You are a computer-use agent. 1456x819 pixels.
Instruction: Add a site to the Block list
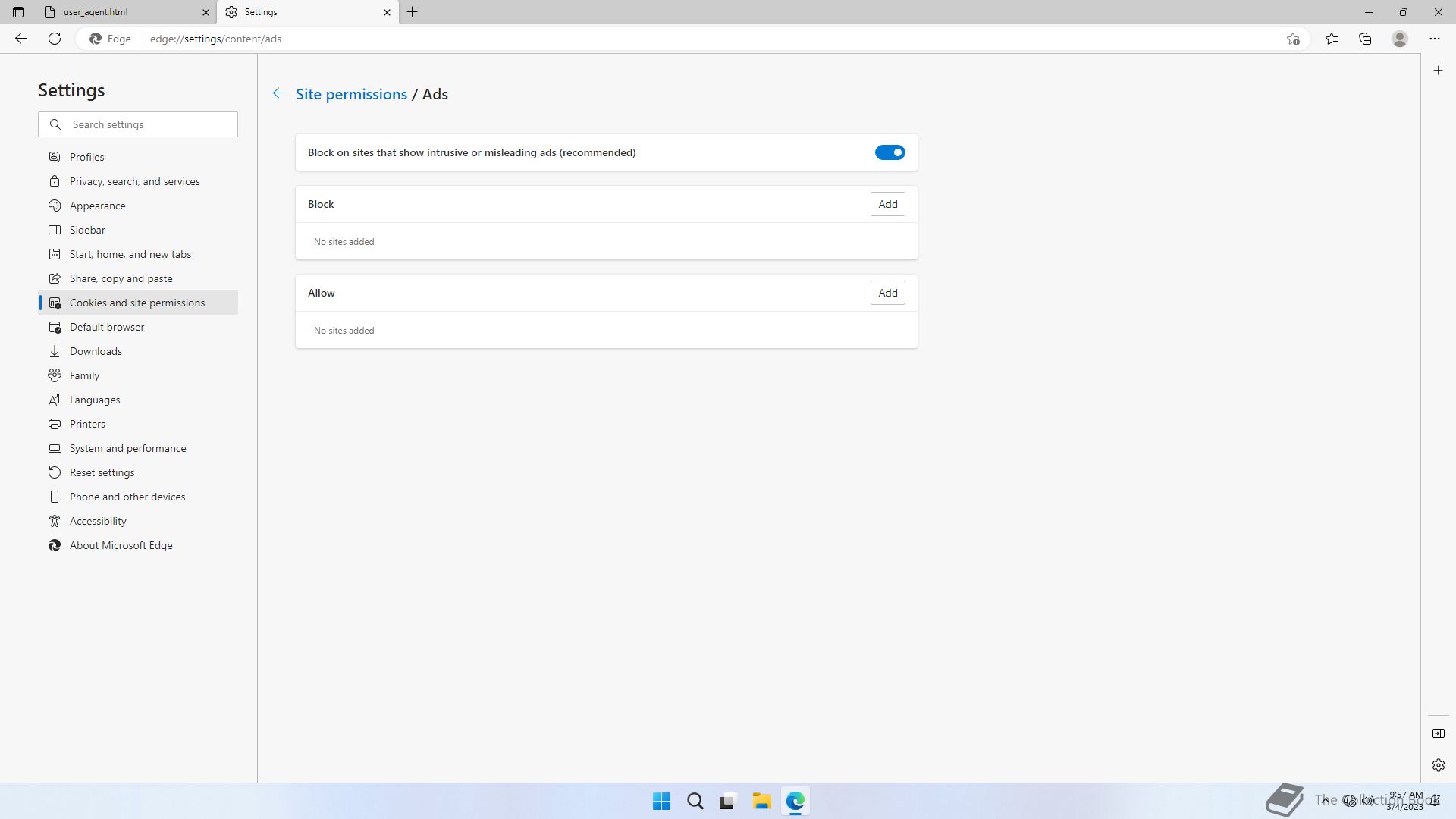pos(887,204)
